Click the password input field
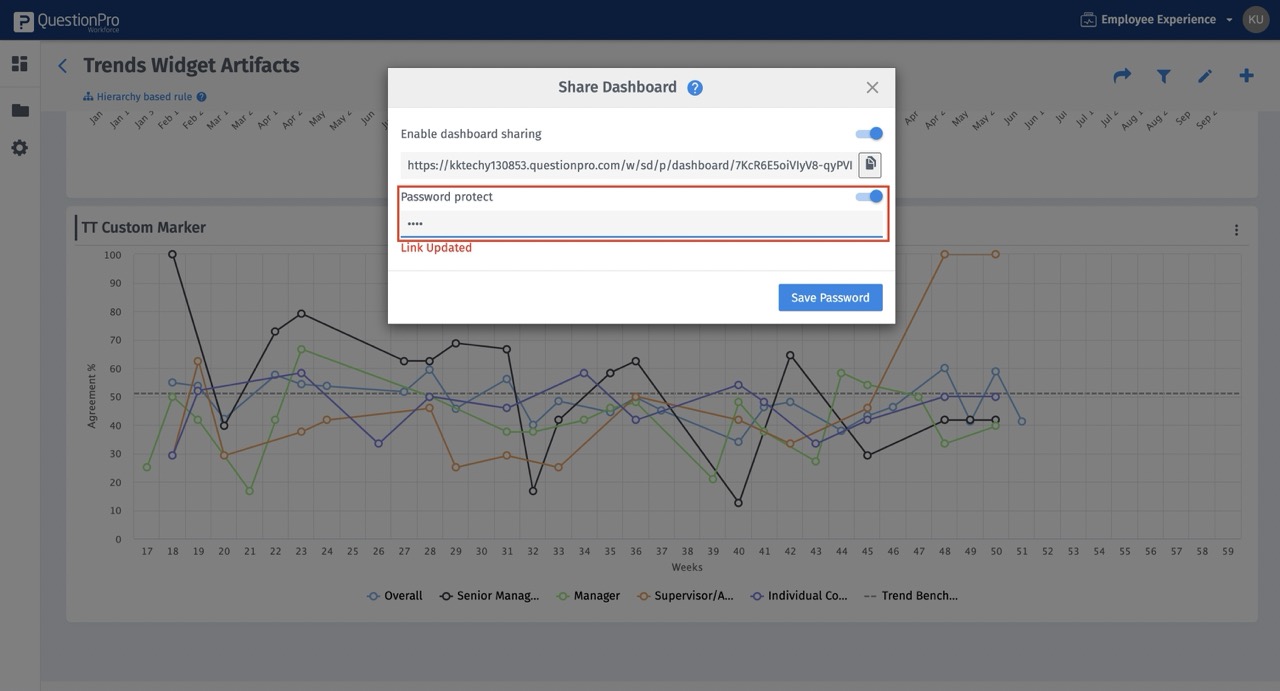The width and height of the screenshot is (1280, 691). click(640, 224)
